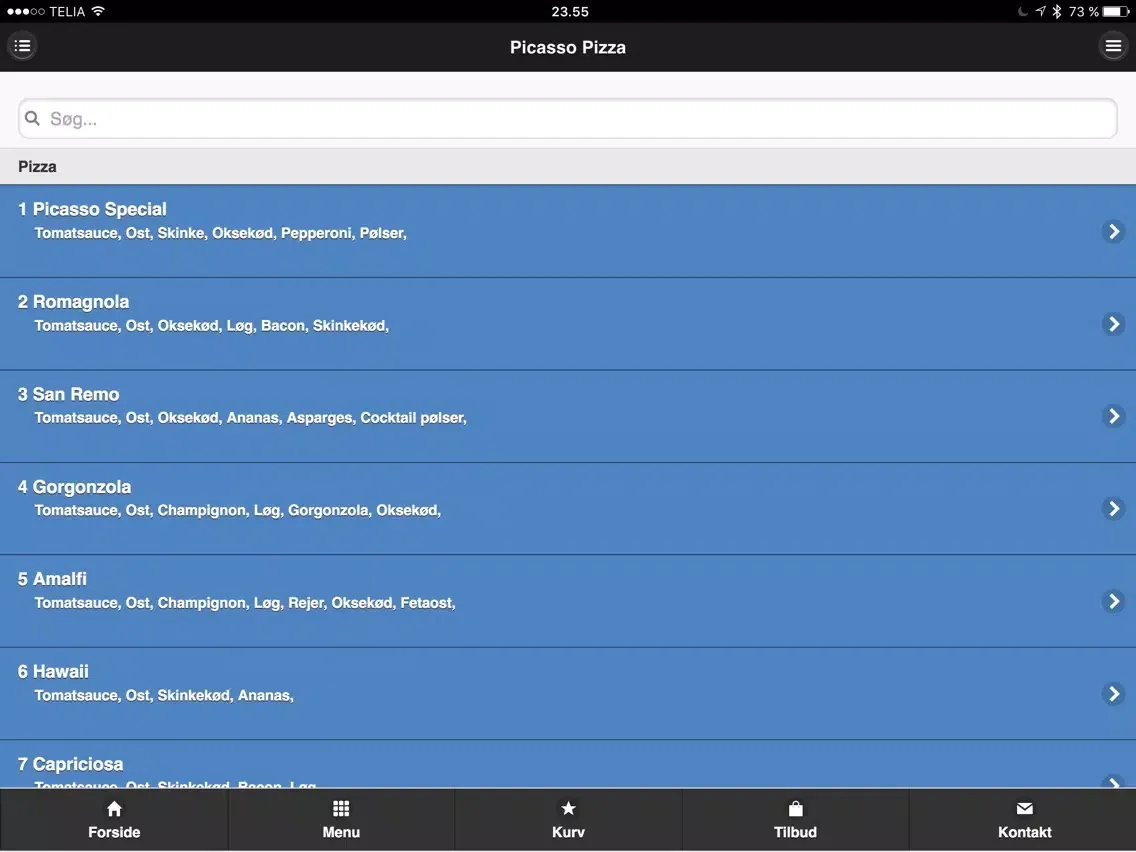Viewport: 1136px width, 852px height.
Task: Click into the Søg... search field
Action: point(568,118)
